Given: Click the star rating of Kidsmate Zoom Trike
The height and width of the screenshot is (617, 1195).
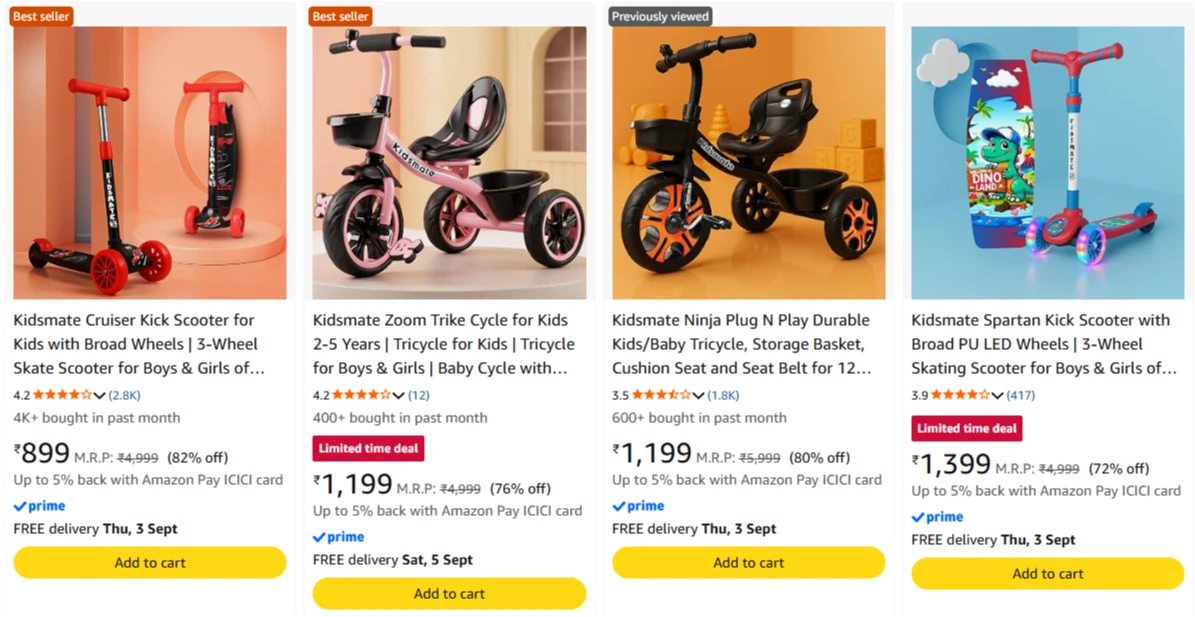Looking at the screenshot, I should (x=362, y=395).
